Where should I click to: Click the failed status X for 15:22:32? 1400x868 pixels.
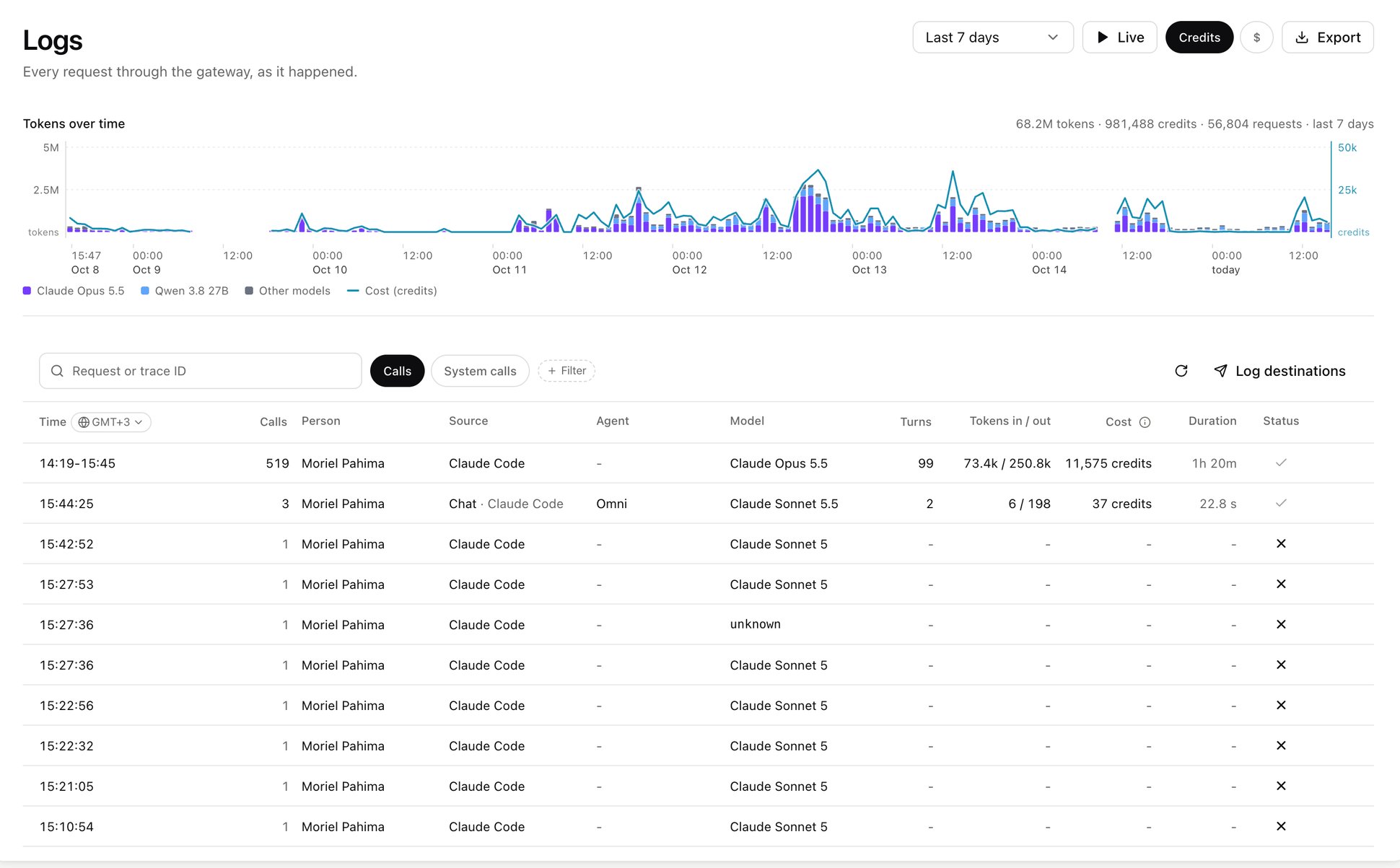pyautogui.click(x=1281, y=745)
